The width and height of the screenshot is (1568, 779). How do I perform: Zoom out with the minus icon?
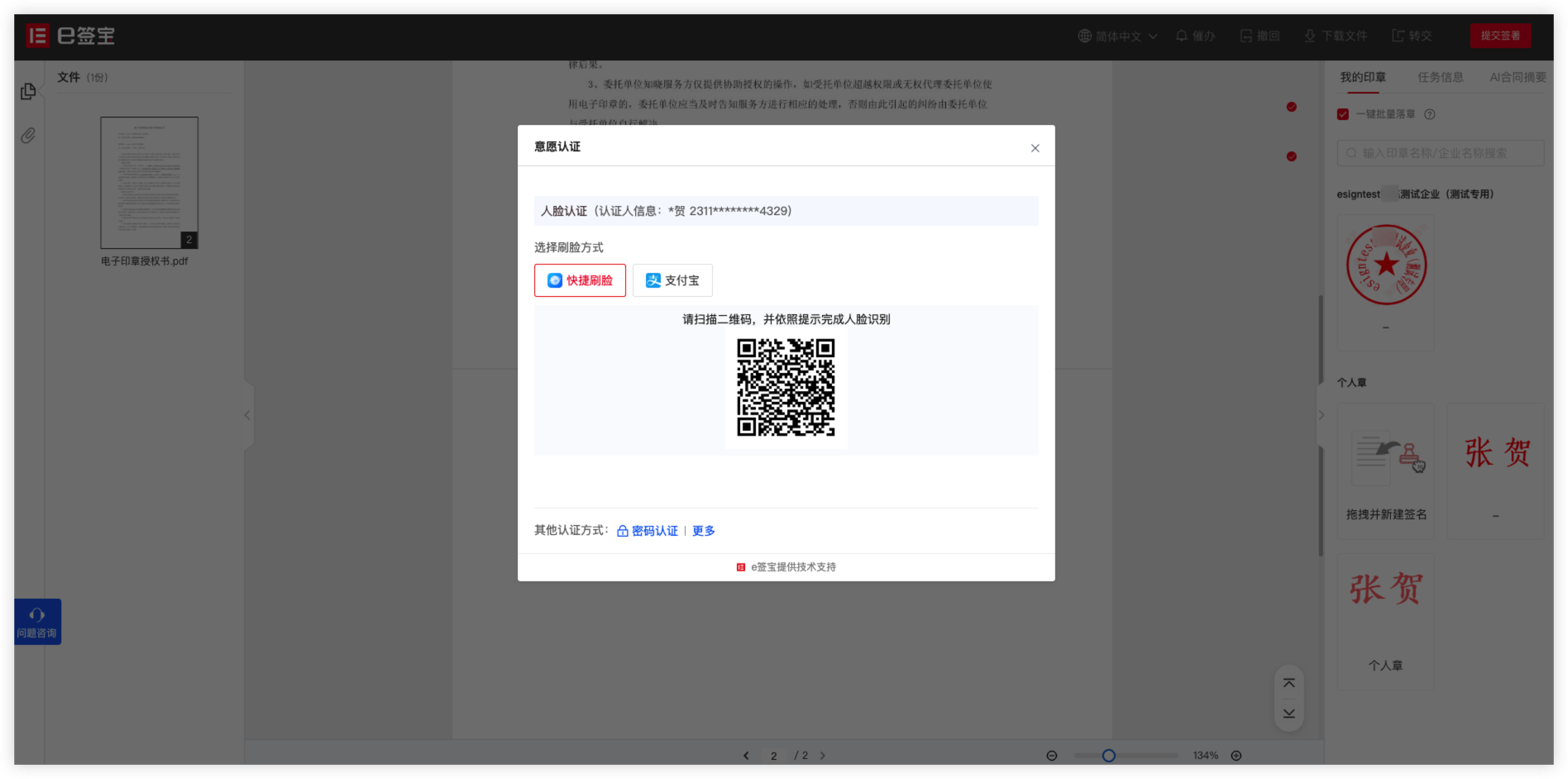point(1052,756)
